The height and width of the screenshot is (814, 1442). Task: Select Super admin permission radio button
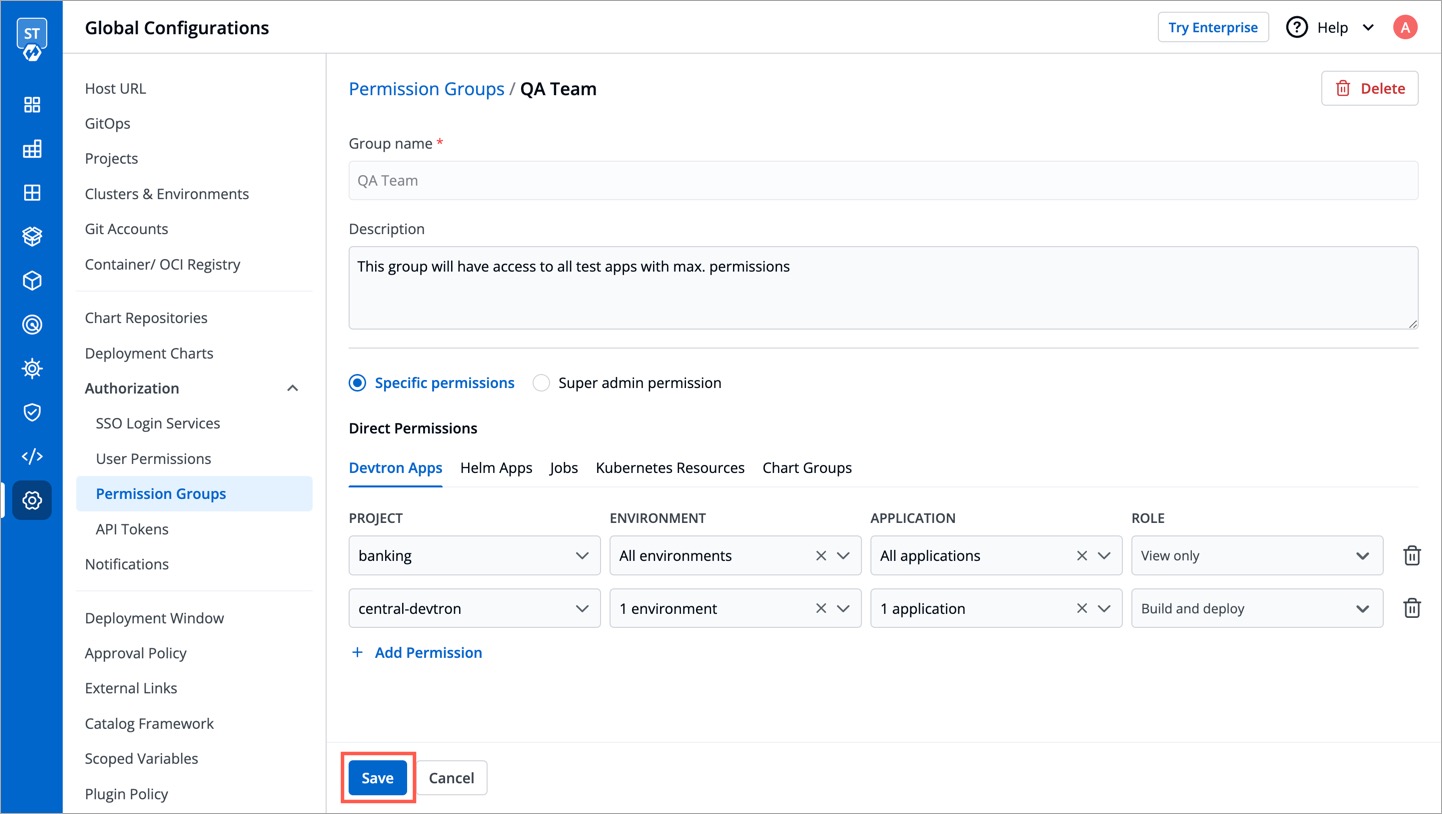pos(541,383)
